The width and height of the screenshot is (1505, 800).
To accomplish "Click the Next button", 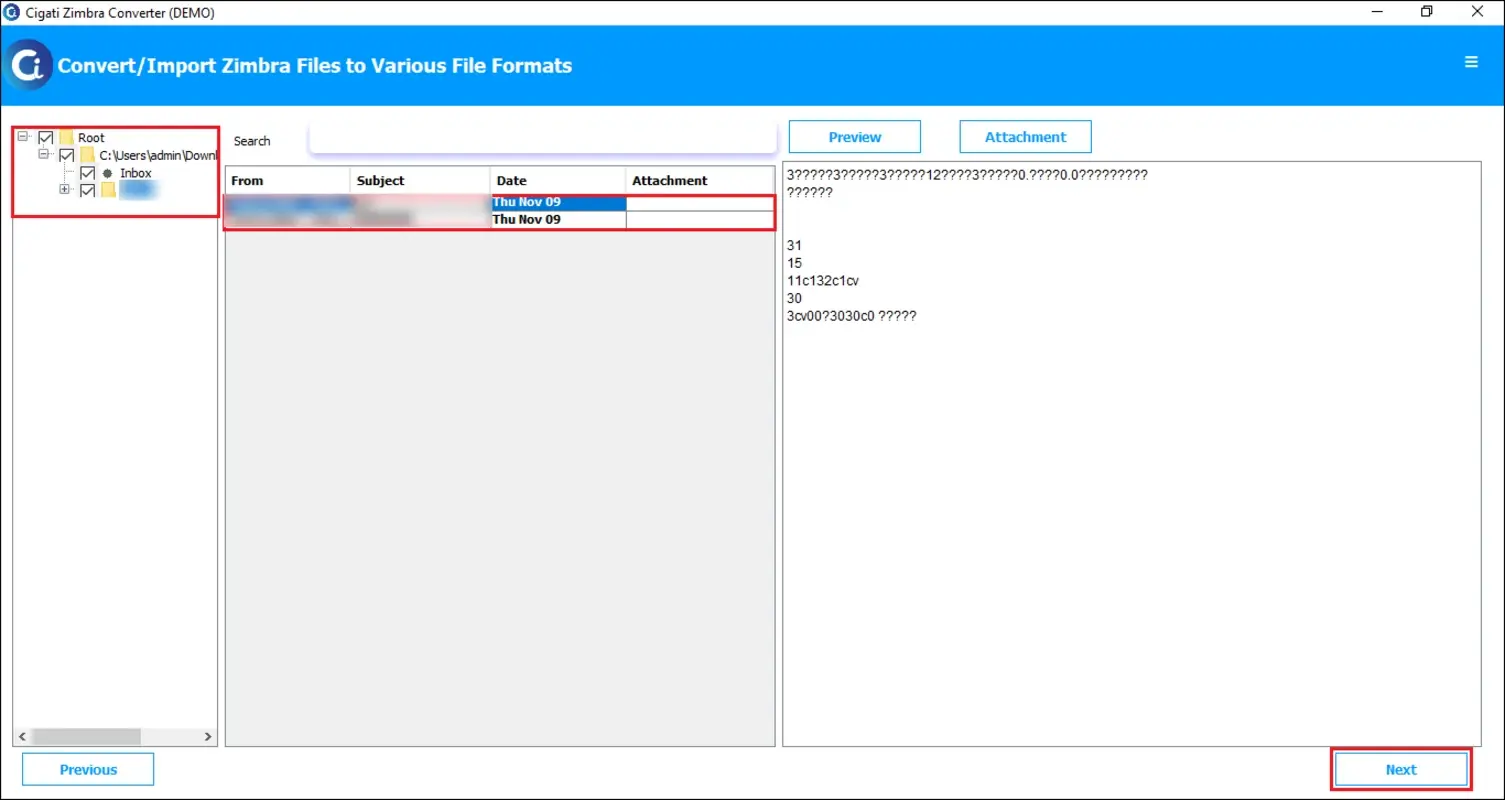I will pos(1401,769).
